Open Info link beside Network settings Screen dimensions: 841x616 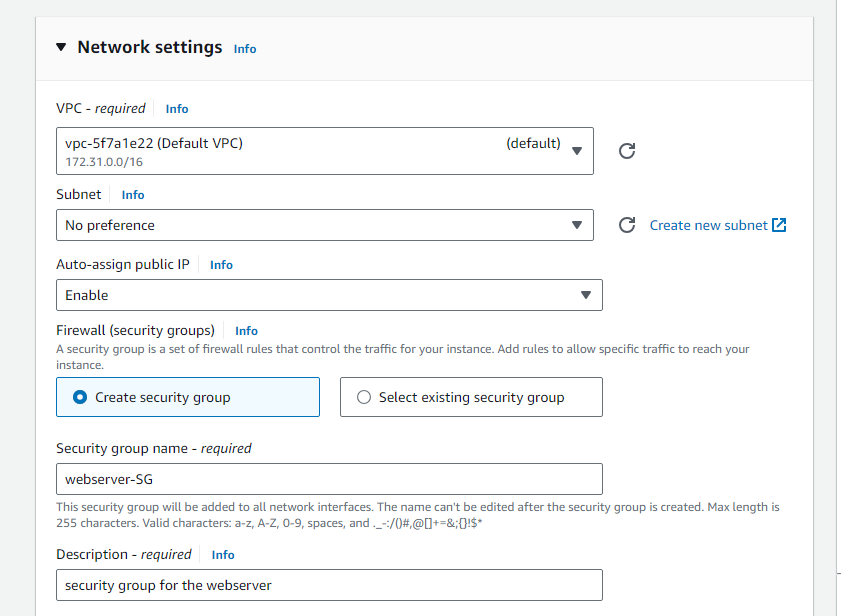(x=245, y=49)
